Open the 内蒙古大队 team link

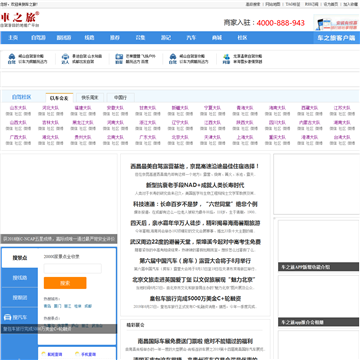(x=310, y=123)
